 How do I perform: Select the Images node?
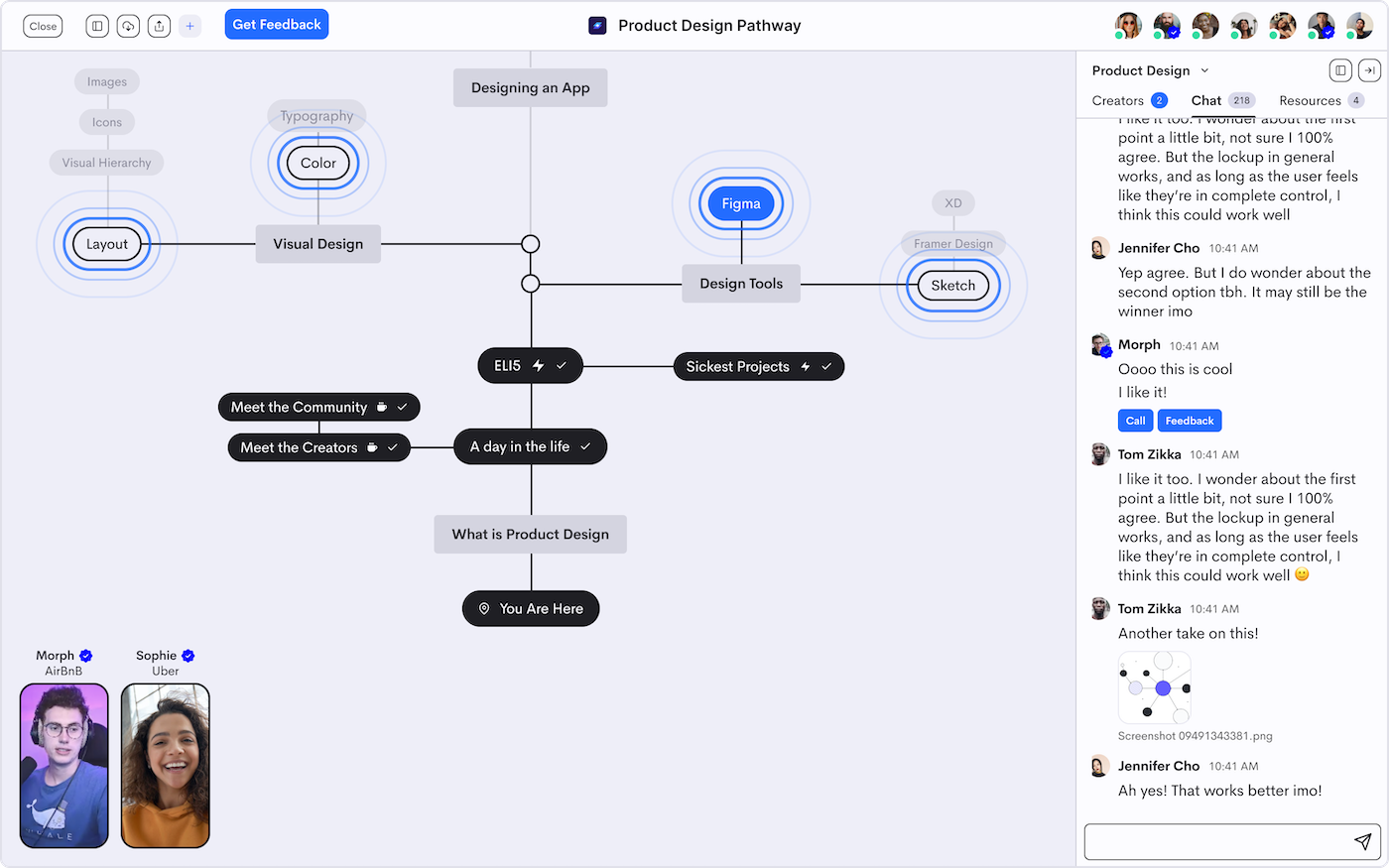[x=107, y=81]
